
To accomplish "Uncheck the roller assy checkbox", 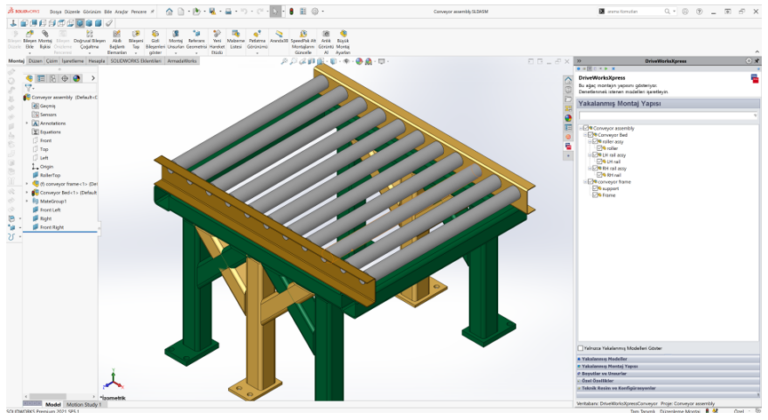I will (x=596, y=141).
